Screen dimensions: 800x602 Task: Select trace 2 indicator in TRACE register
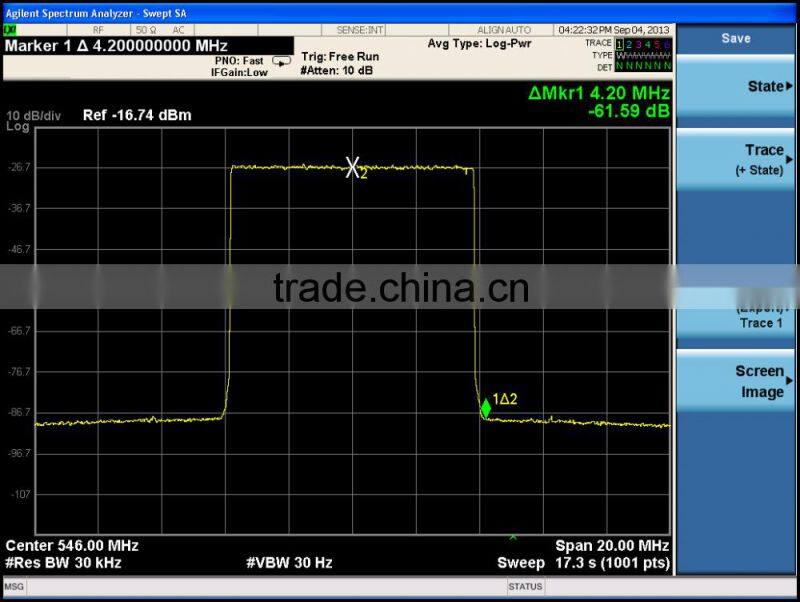click(629, 43)
